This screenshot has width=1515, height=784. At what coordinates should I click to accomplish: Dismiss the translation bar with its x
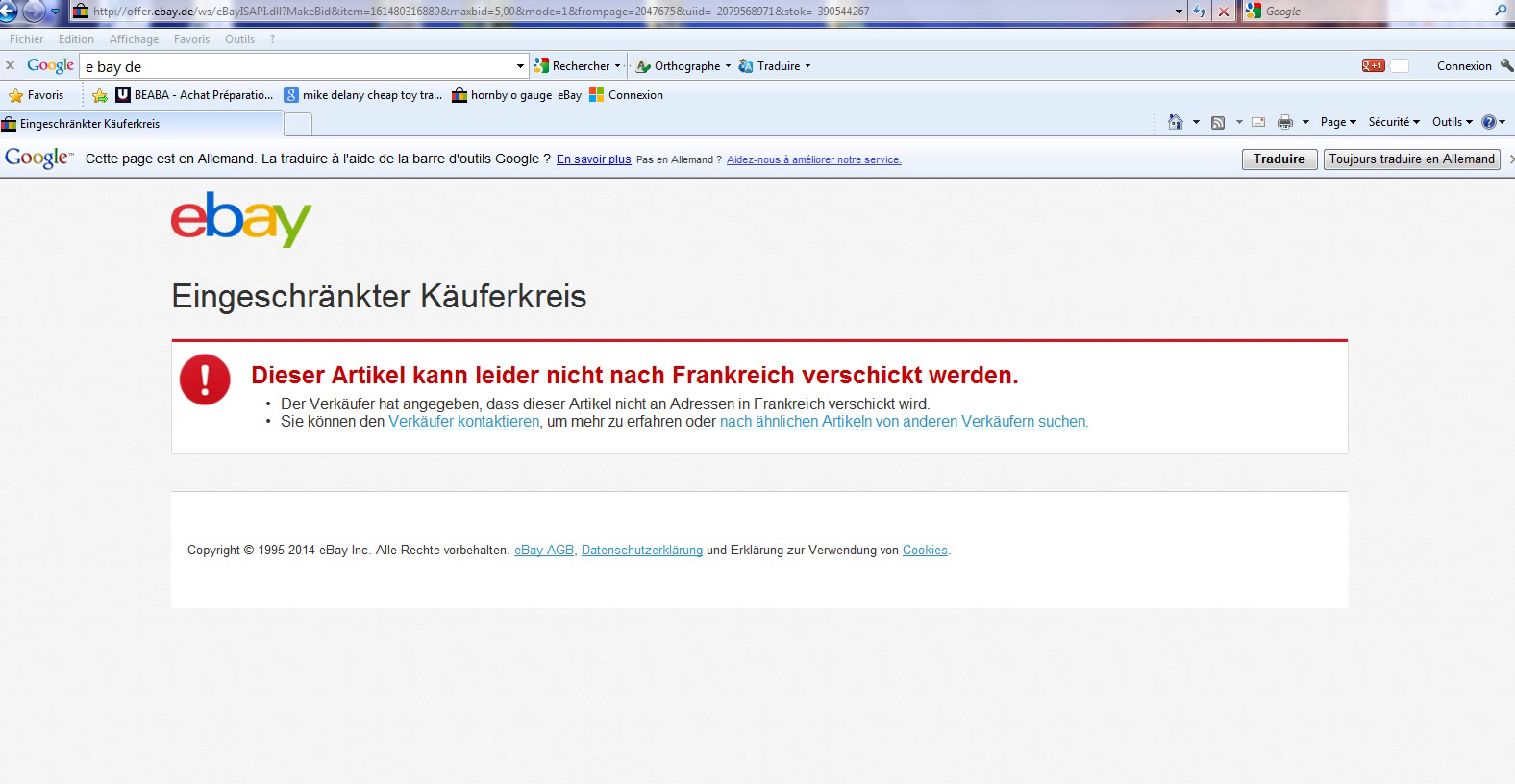(1510, 159)
